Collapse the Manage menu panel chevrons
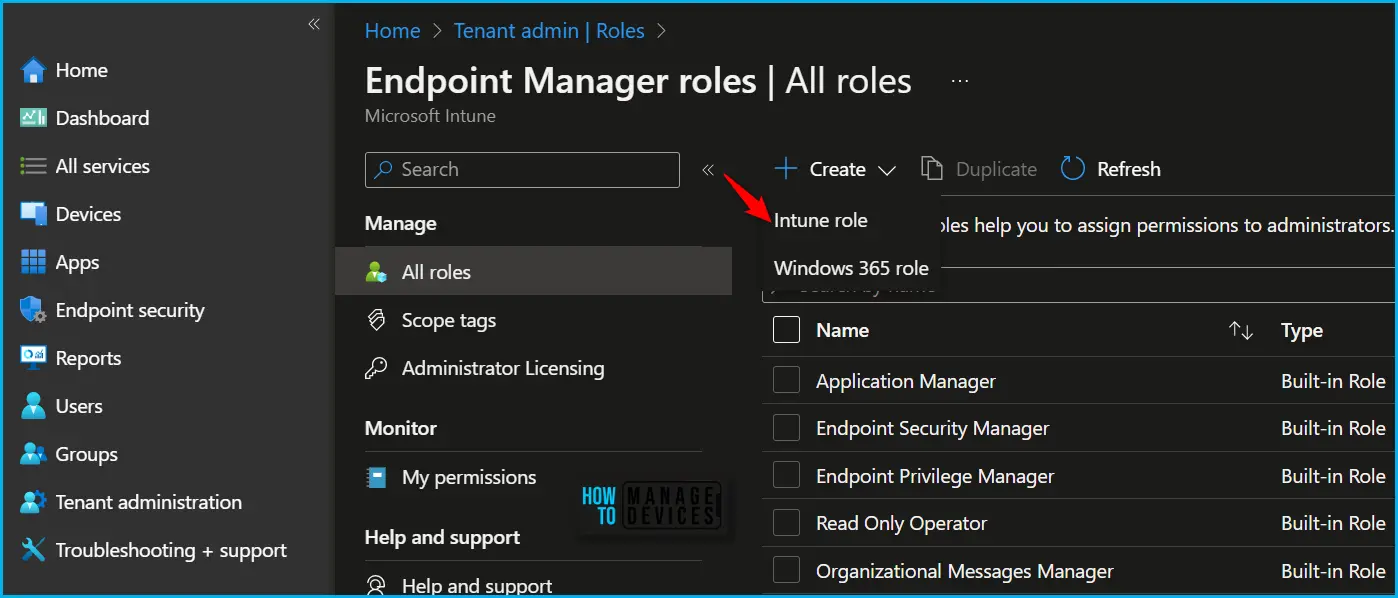Screen dimensions: 1398x598 pyautogui.click(x=708, y=170)
